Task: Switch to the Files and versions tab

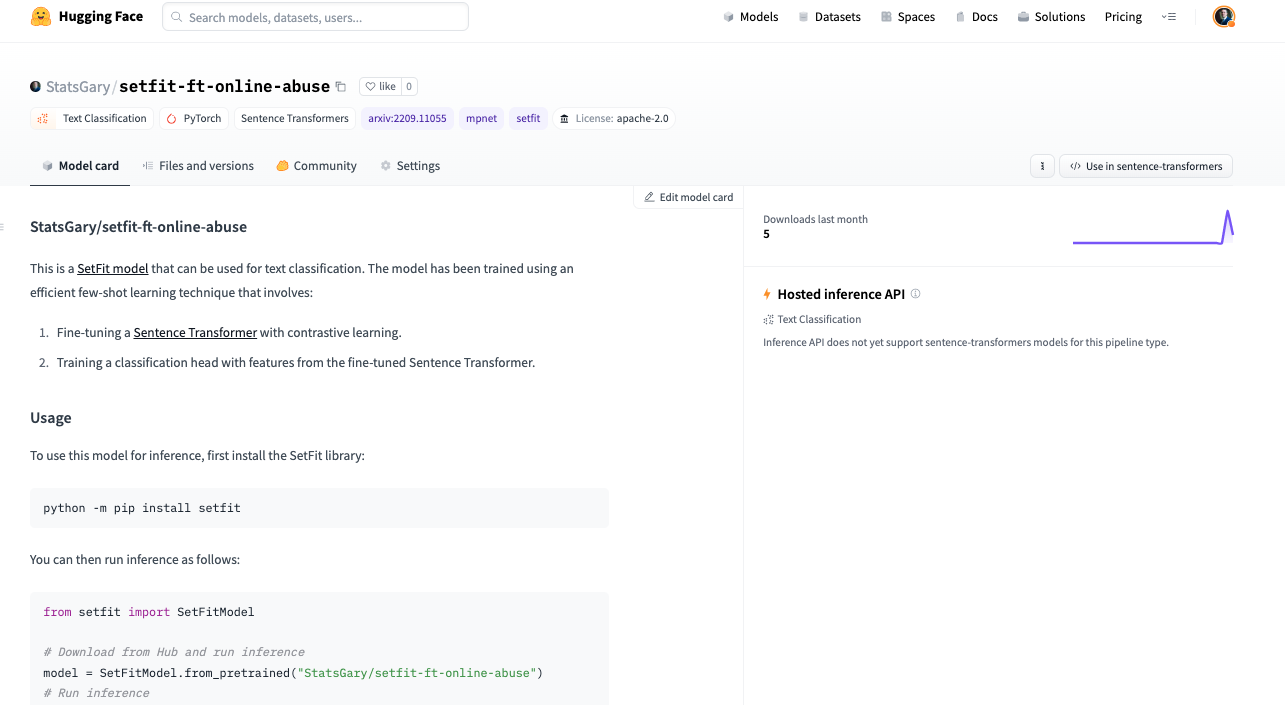Action: point(198,165)
